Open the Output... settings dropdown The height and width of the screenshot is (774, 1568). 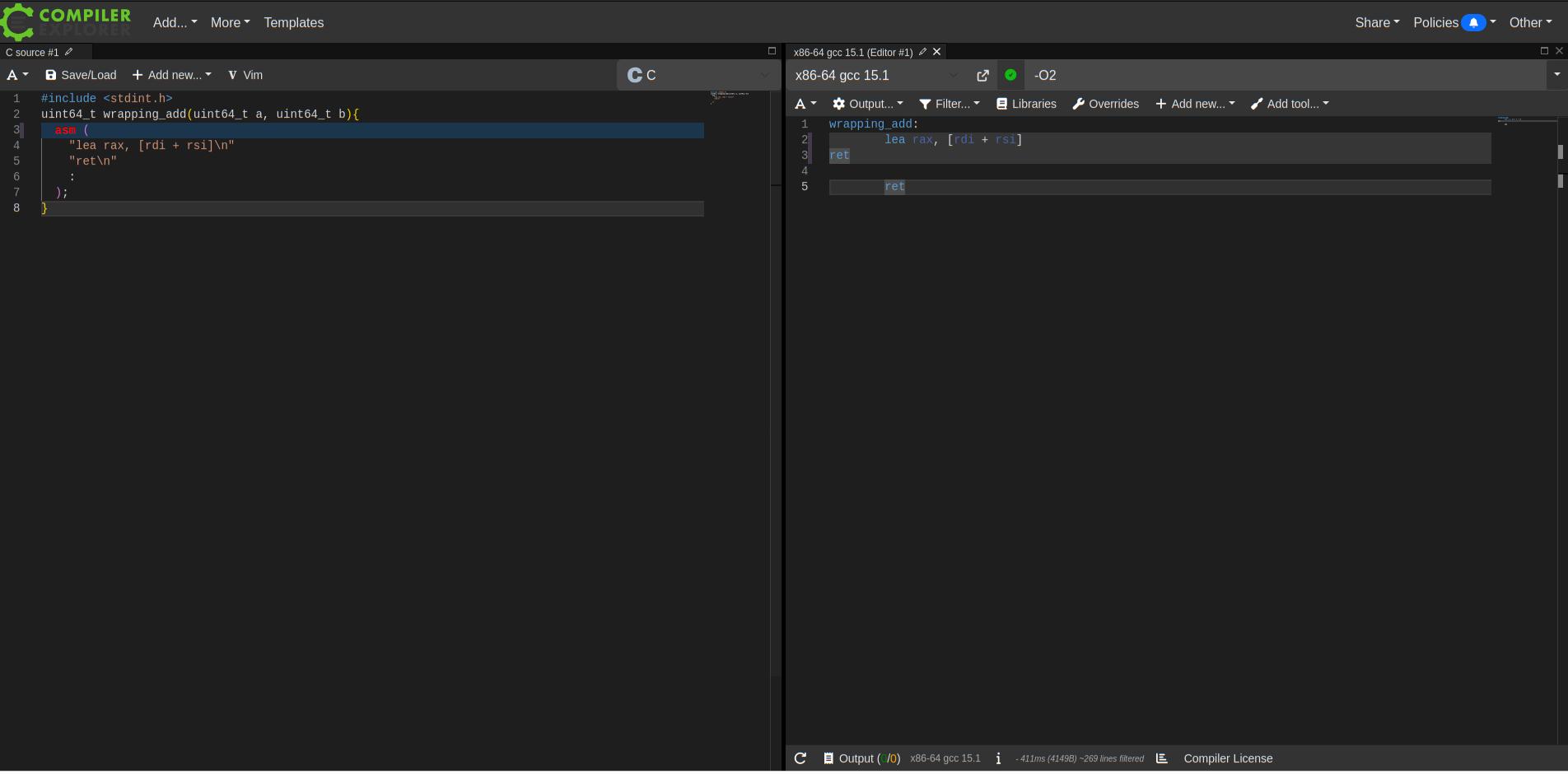pos(868,104)
